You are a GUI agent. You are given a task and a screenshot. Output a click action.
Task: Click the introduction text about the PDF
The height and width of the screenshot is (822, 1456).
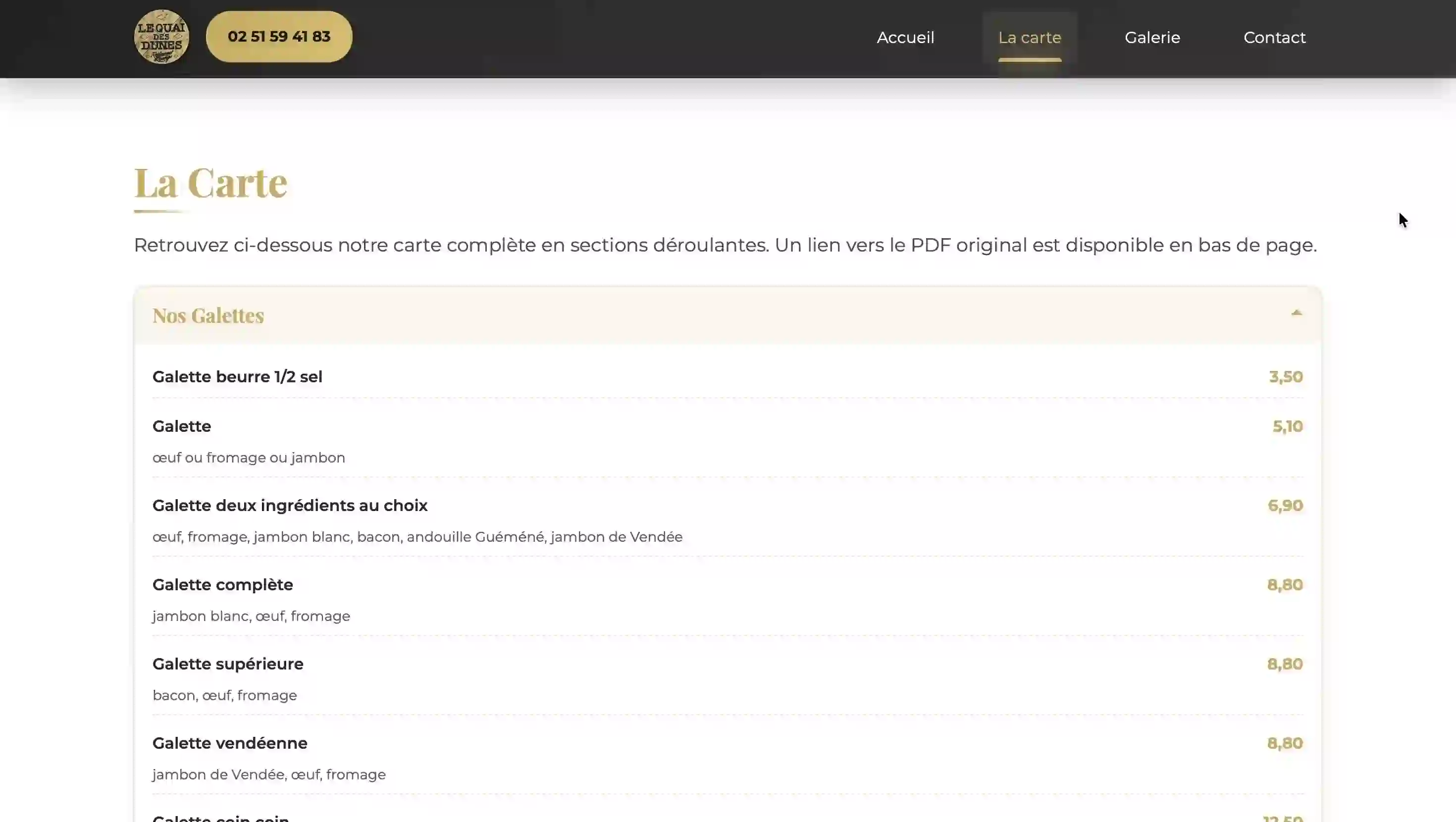click(x=726, y=245)
